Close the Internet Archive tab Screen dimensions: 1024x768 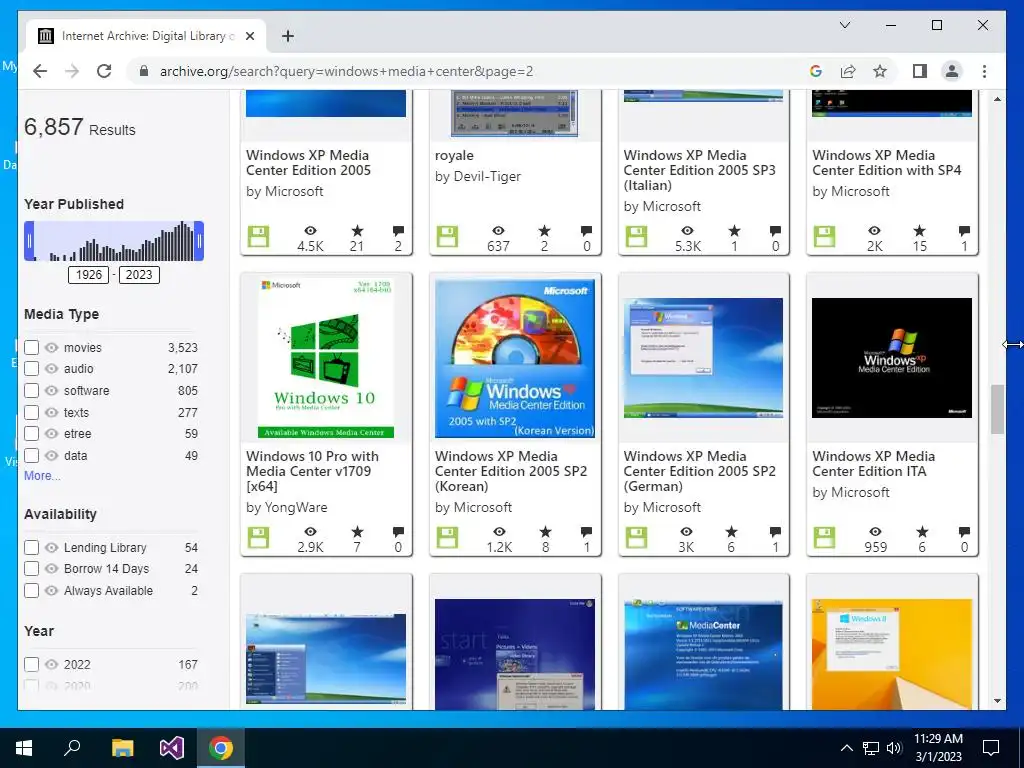pyautogui.click(x=249, y=36)
